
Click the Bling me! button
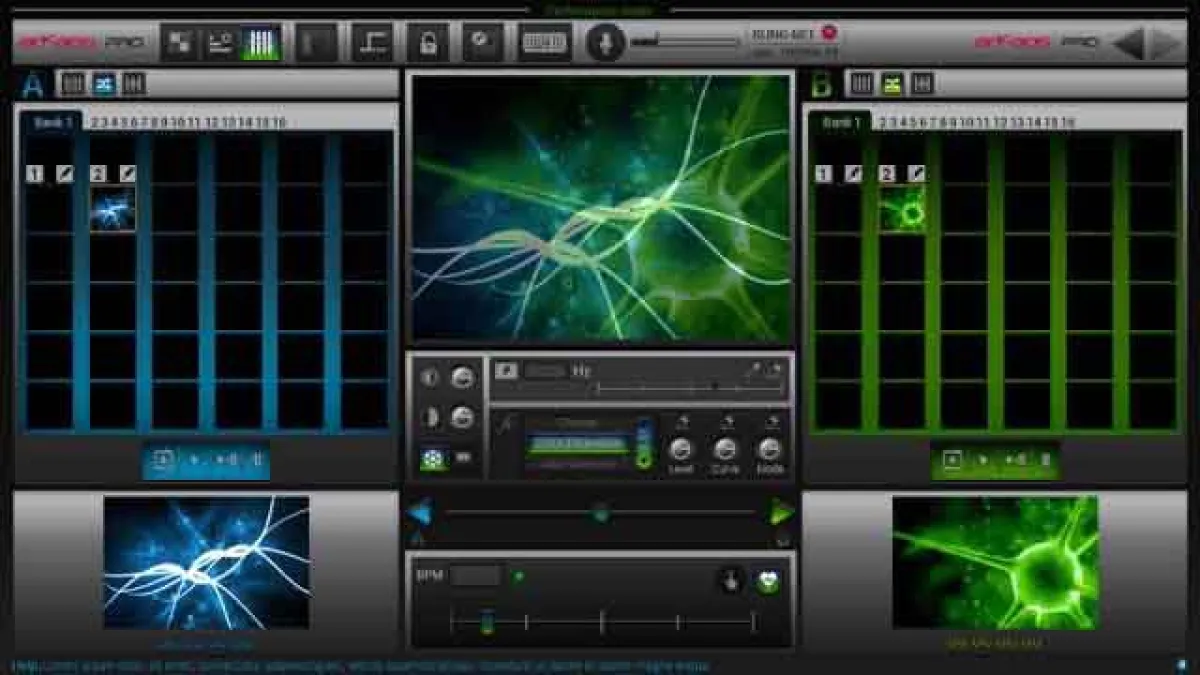coord(790,32)
